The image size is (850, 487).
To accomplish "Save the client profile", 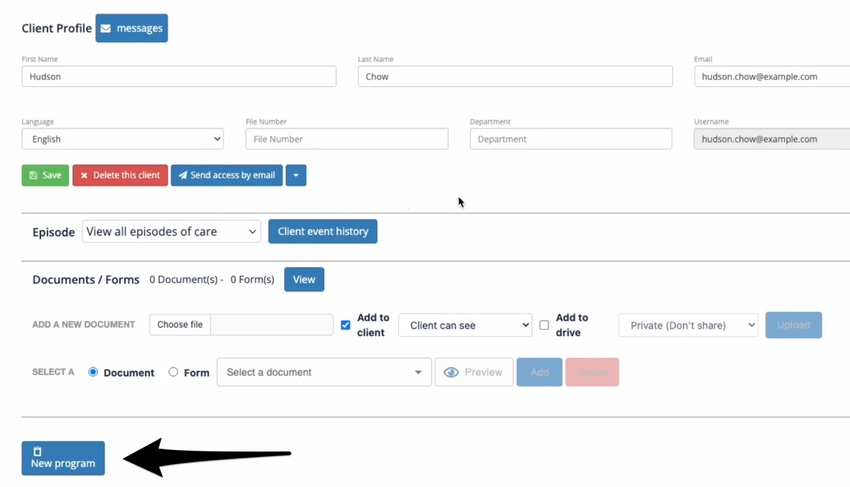I will (45, 175).
